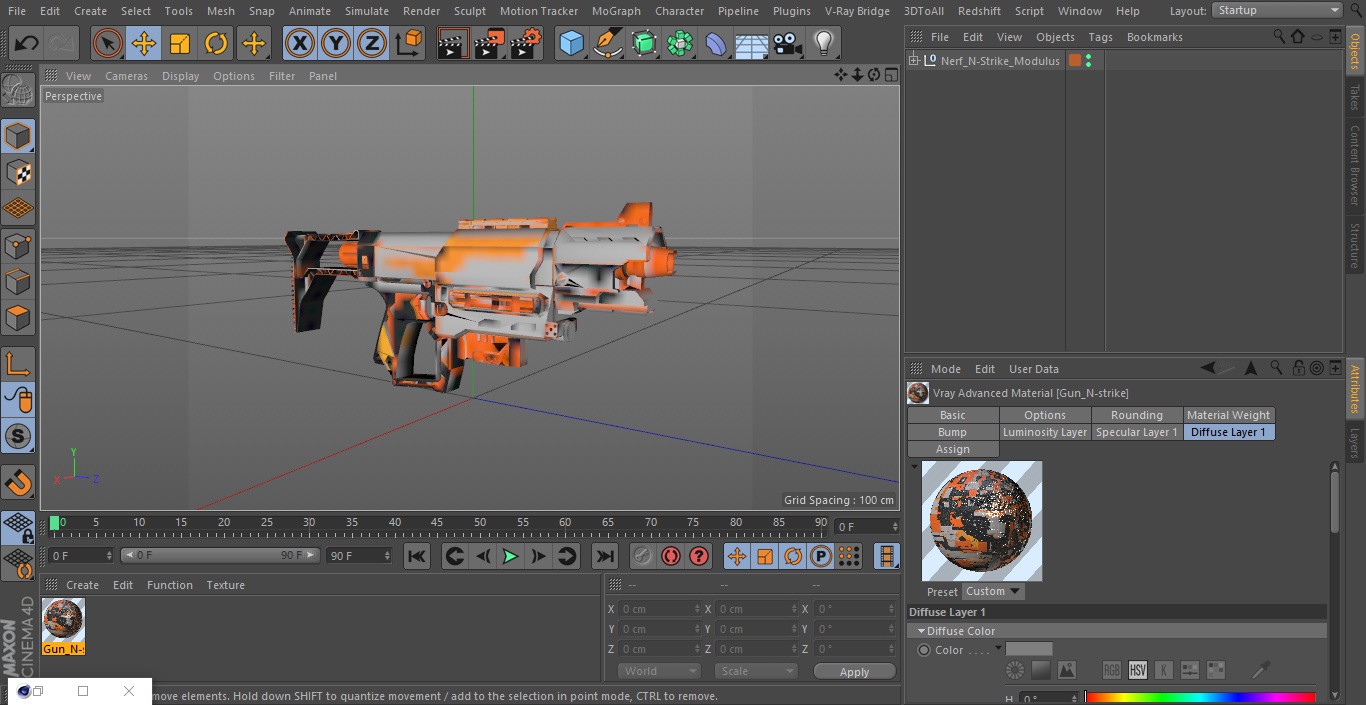Switch to the Specular Layer 1 tab
1366x705 pixels.
1137,432
